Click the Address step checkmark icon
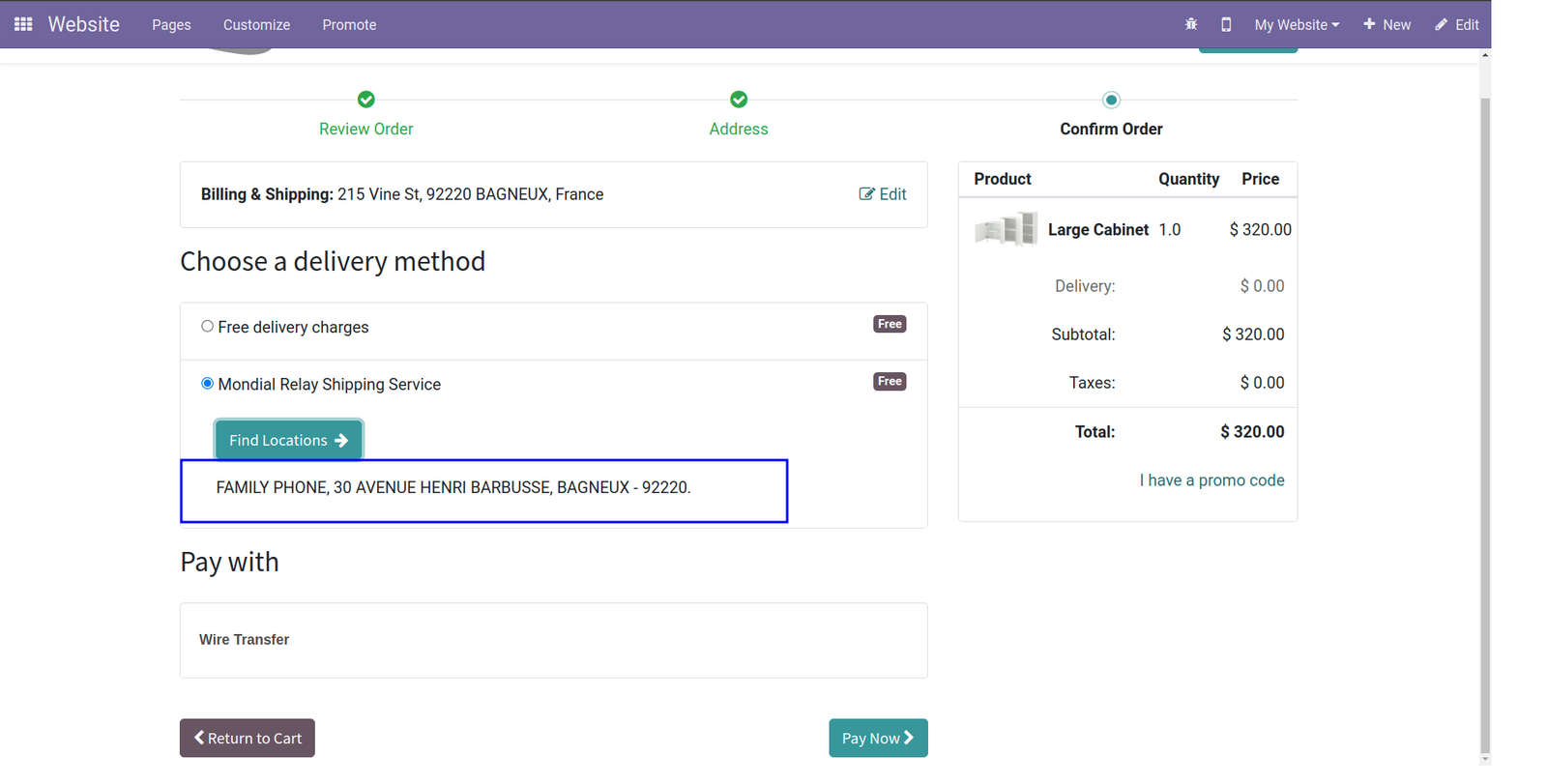The height and width of the screenshot is (784, 1547). pos(739,100)
